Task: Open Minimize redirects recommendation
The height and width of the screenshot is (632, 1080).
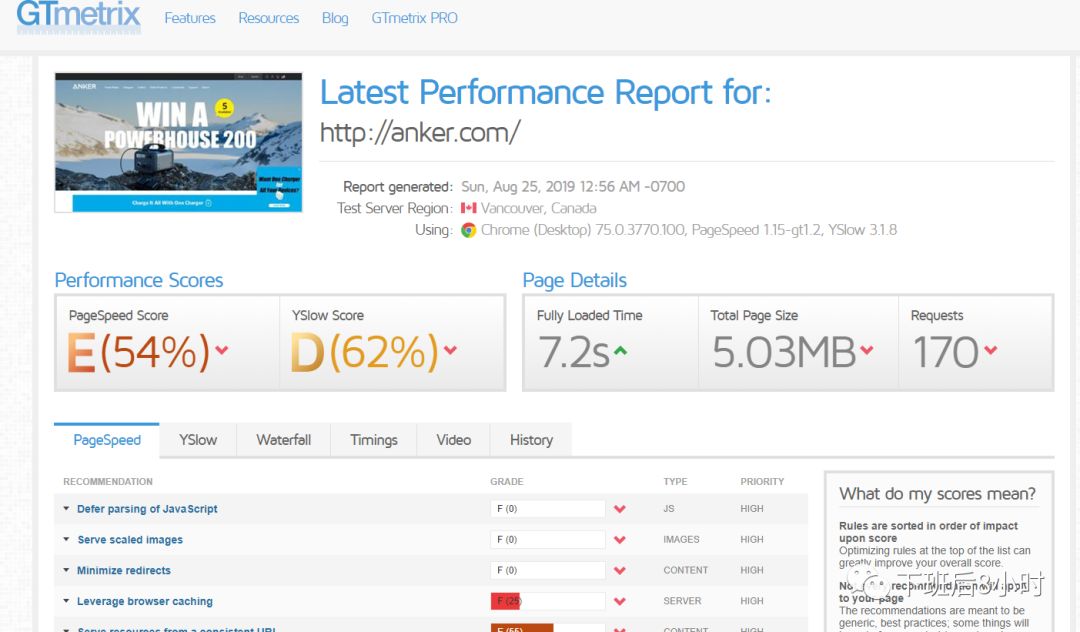Action: click(124, 571)
